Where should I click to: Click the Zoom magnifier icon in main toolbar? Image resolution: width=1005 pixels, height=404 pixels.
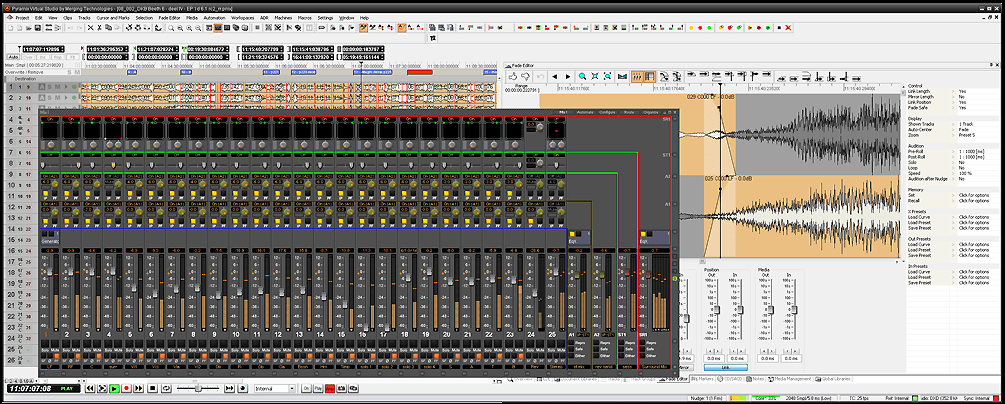[x=170, y=28]
